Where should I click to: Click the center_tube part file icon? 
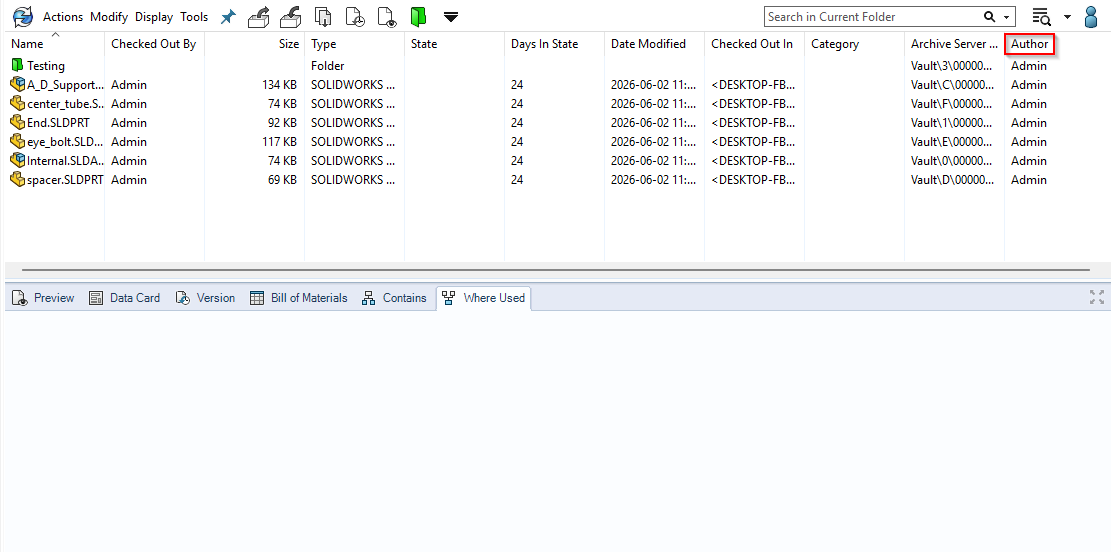pos(18,103)
